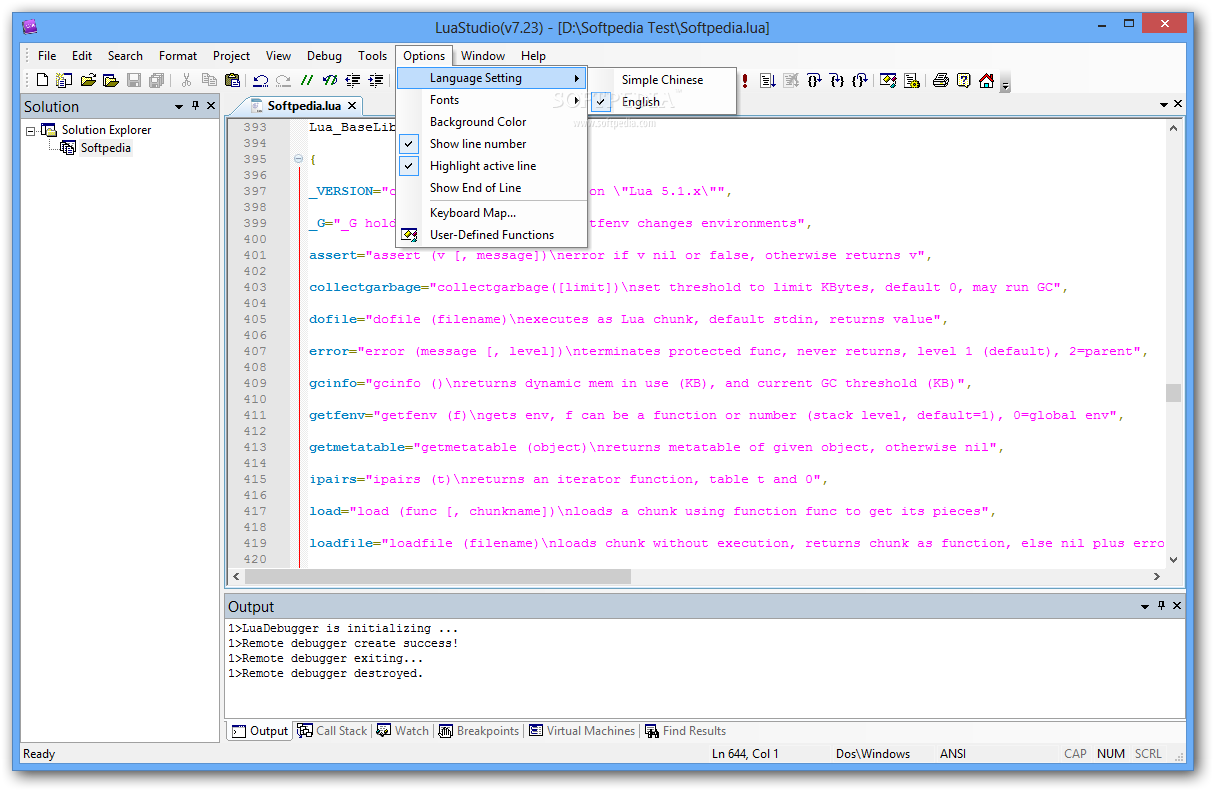Viewport: 1214px width, 791px height.
Task: Switch to the Breakpoints tab
Action: pos(479,731)
